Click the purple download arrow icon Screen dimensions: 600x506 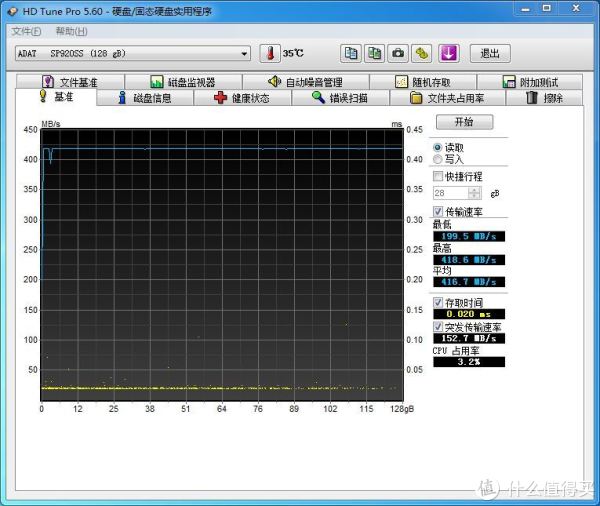pyautogui.click(x=448, y=53)
